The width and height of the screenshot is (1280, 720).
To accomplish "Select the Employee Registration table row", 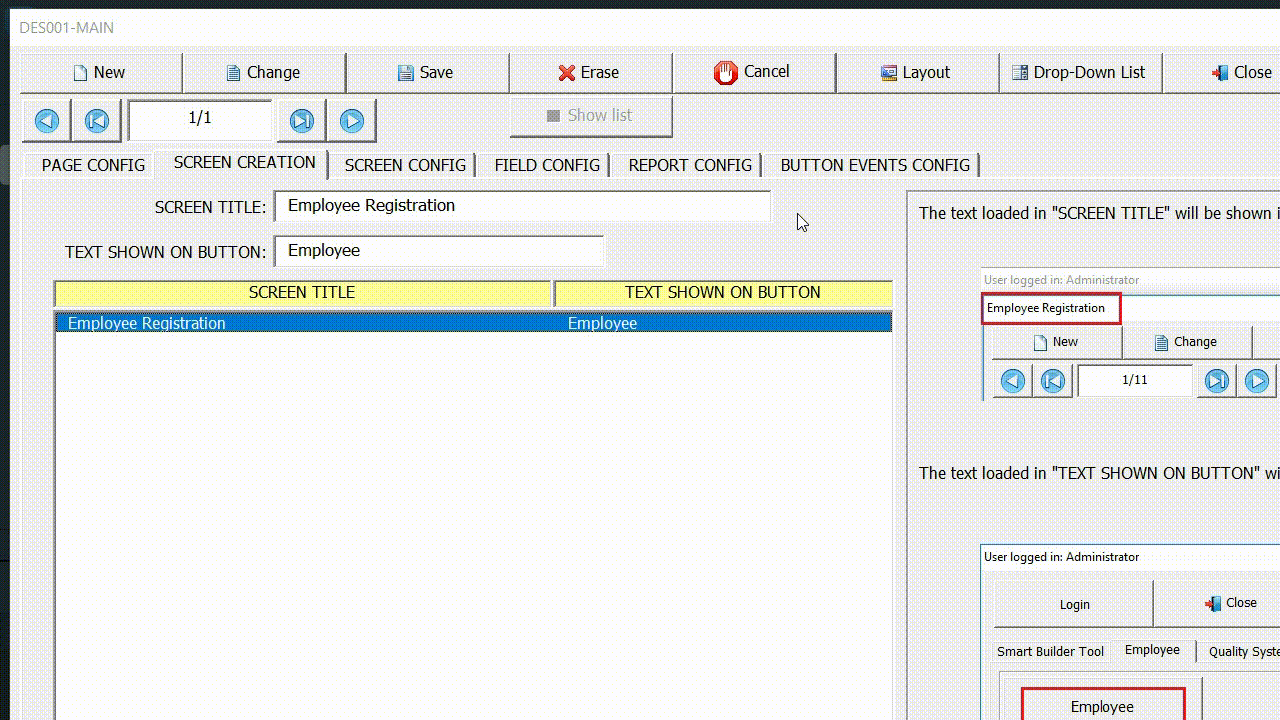I will coord(300,322).
